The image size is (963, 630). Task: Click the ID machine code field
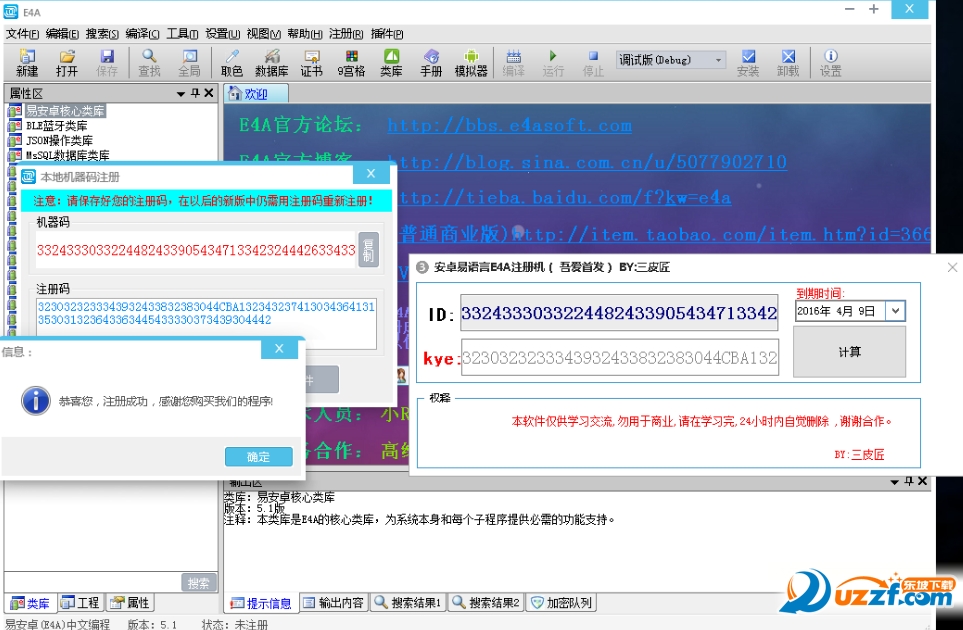tap(619, 313)
